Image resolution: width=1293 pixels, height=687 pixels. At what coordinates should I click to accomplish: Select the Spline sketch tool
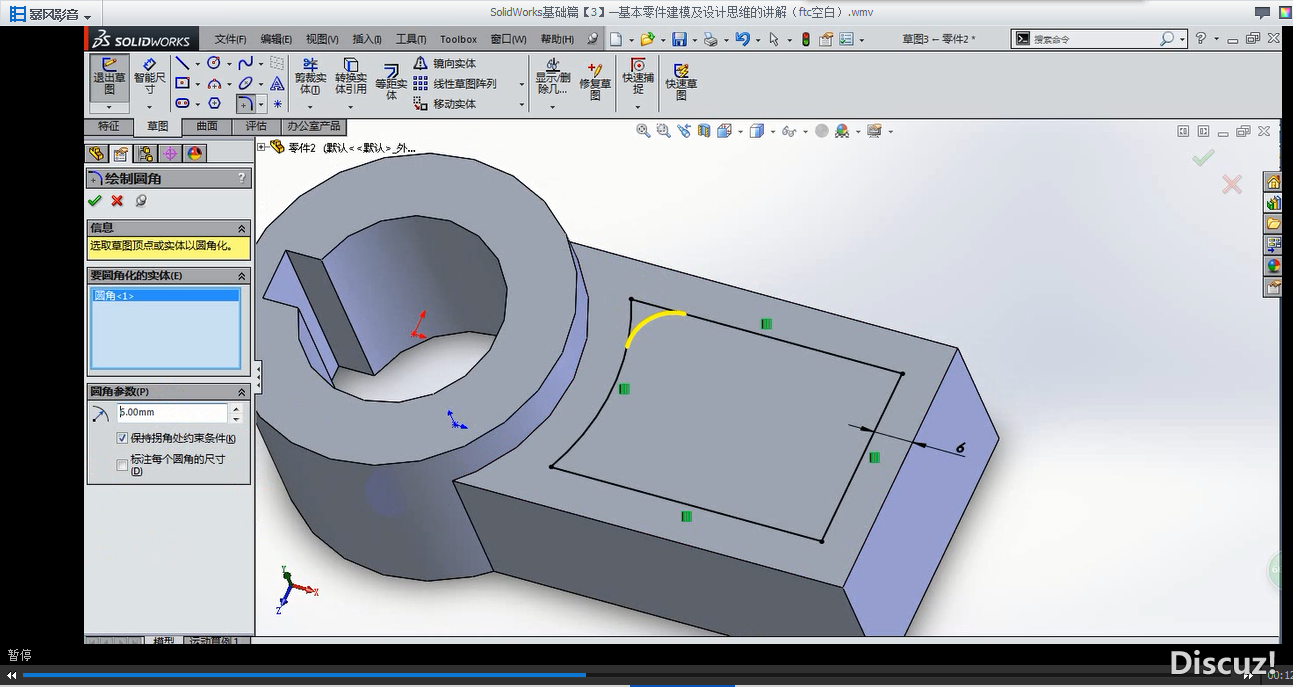(245, 63)
